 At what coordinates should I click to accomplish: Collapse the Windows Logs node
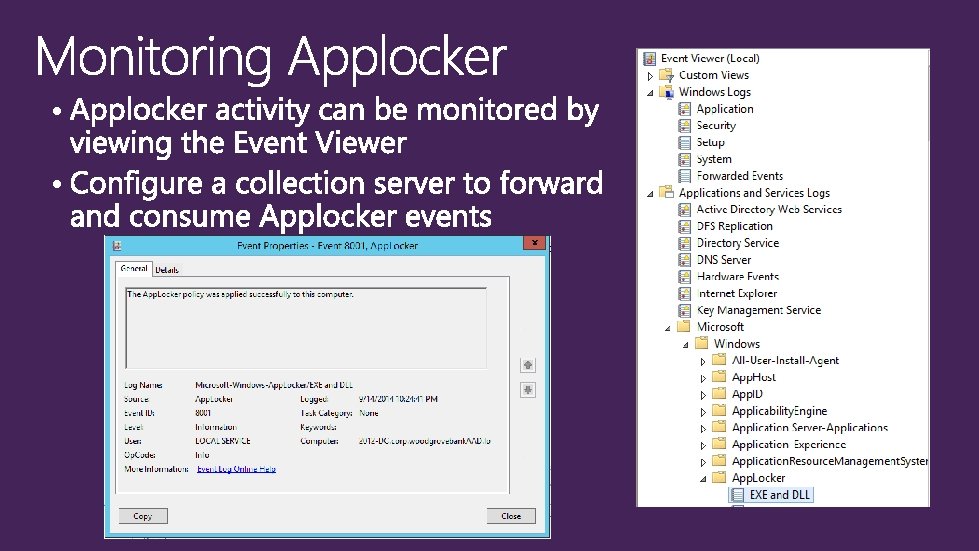point(651,93)
